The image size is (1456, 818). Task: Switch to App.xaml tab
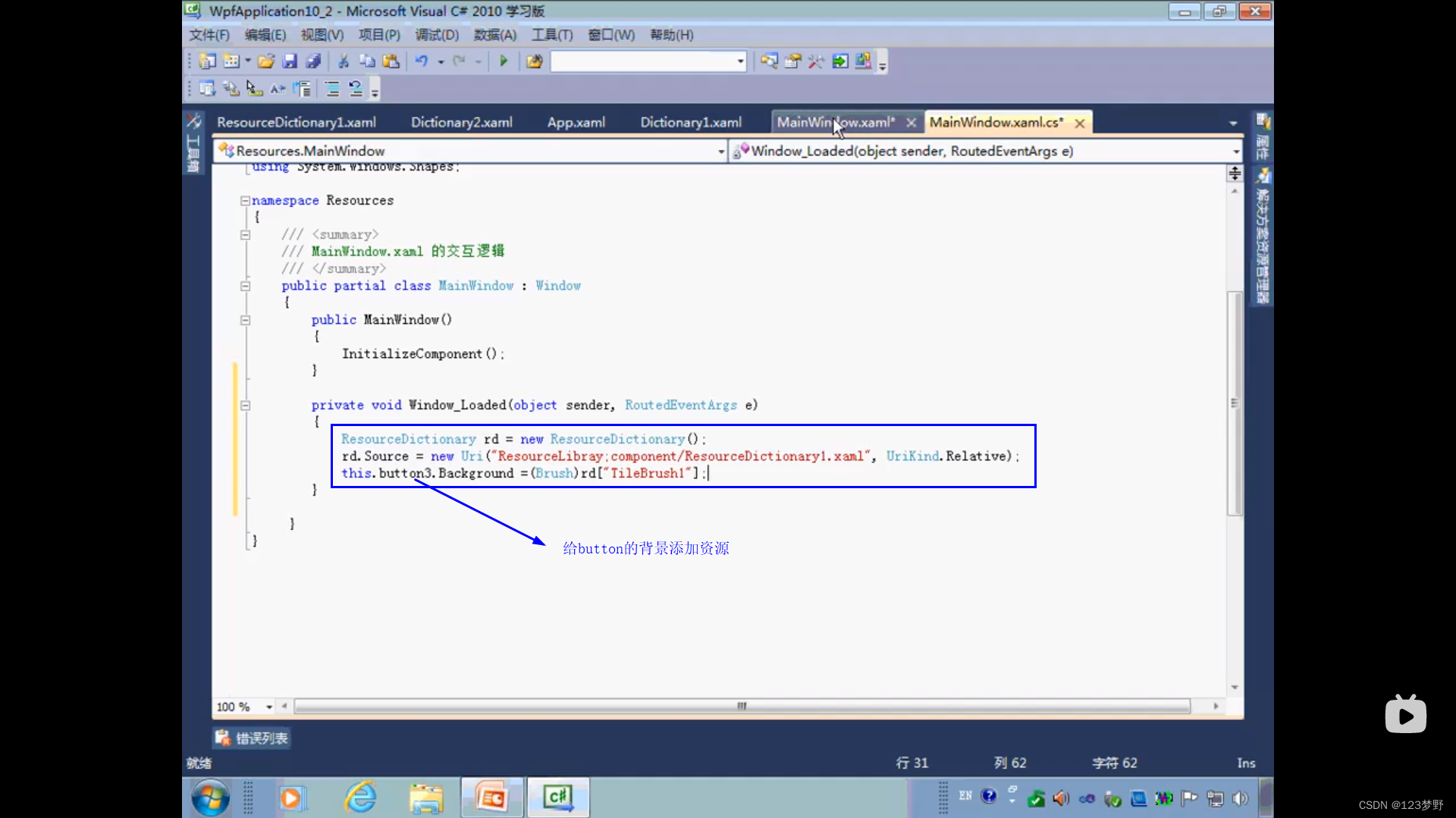576,122
